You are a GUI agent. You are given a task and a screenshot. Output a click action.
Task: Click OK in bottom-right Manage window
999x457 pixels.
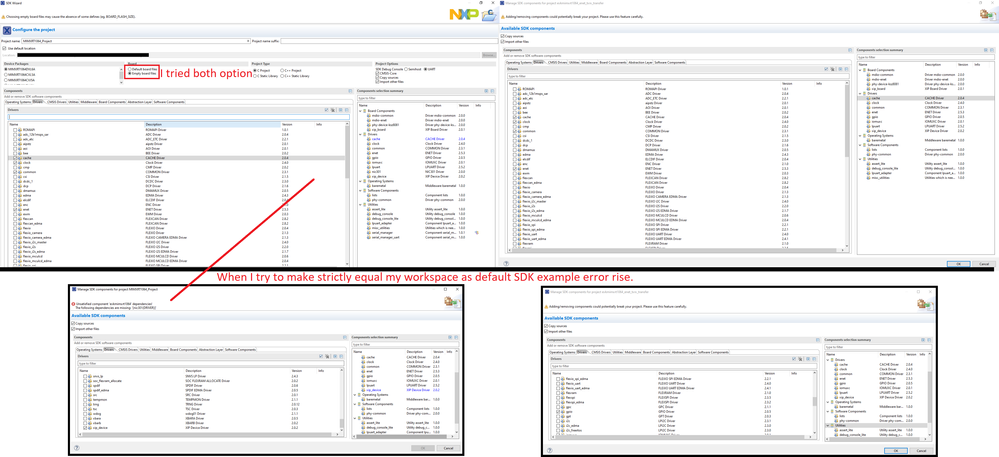pos(896,451)
